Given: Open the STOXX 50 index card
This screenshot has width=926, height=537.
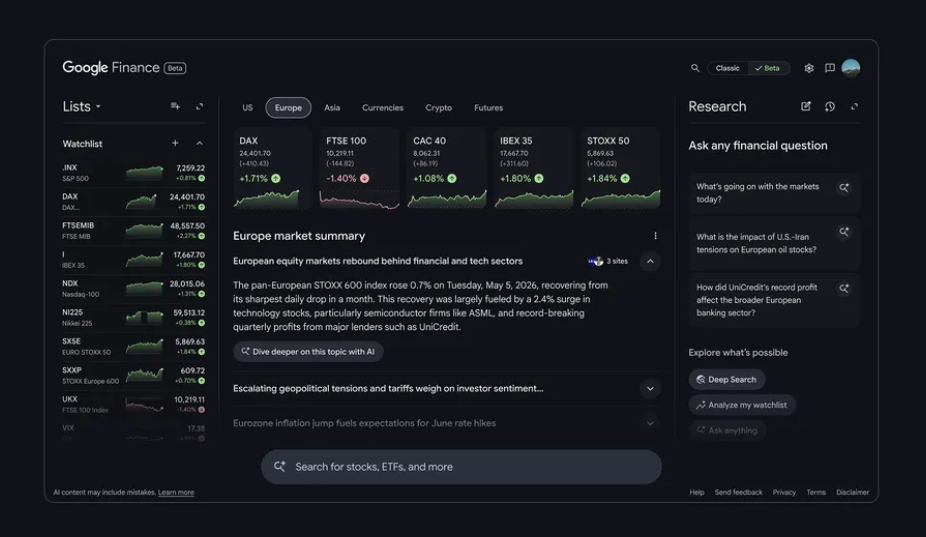Looking at the screenshot, I should coord(620,169).
